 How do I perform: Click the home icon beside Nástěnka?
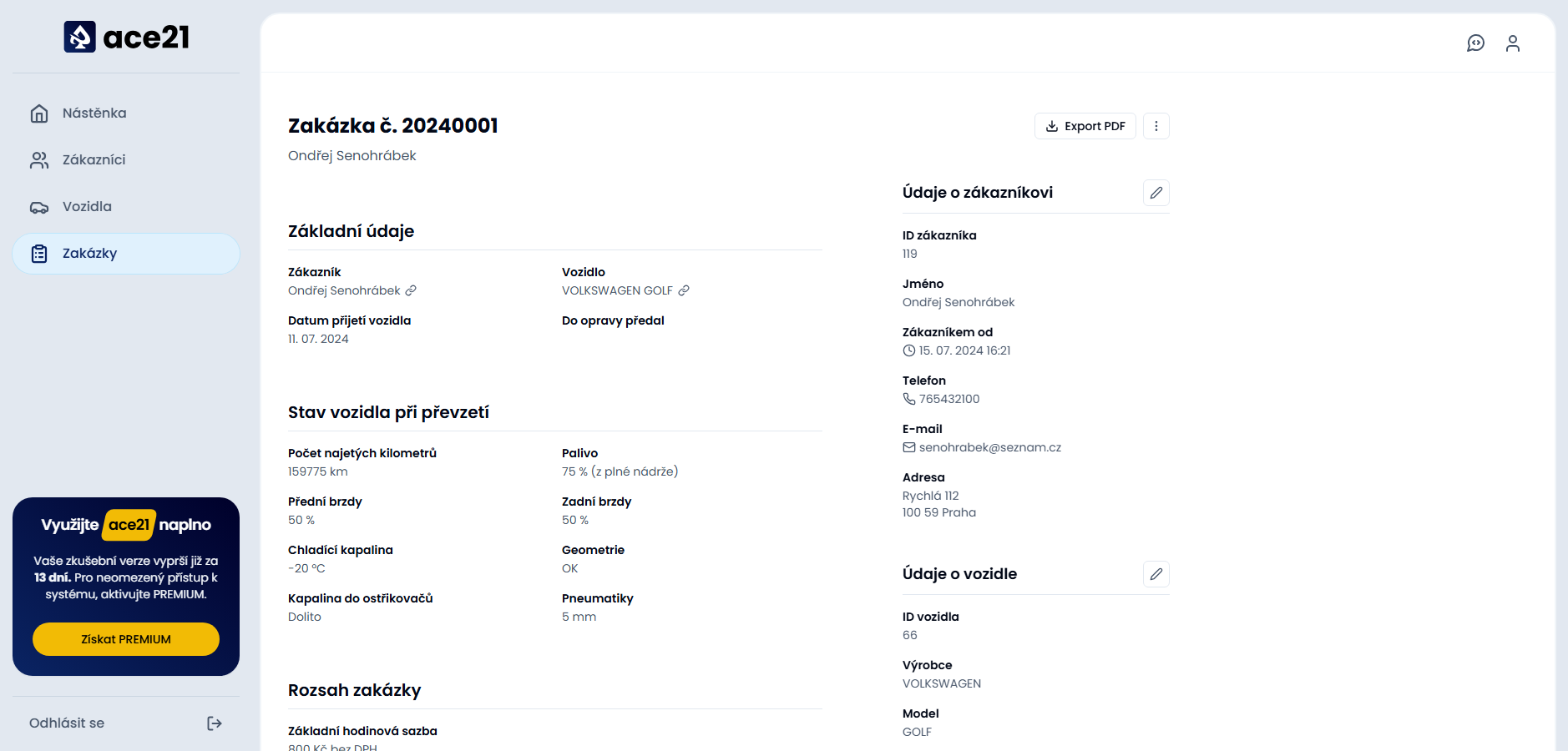[39, 113]
